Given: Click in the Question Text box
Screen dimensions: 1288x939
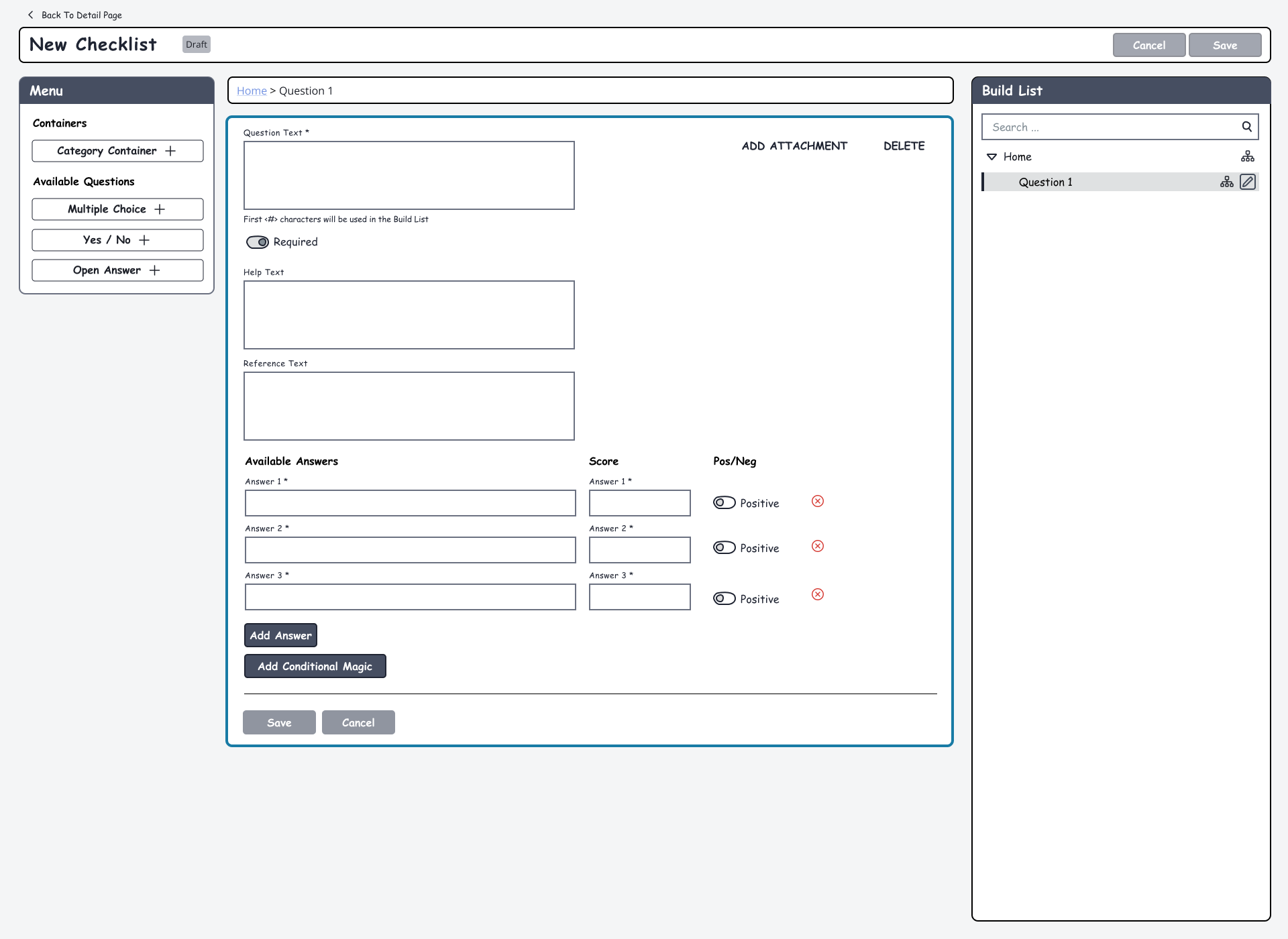Looking at the screenshot, I should click(x=409, y=175).
